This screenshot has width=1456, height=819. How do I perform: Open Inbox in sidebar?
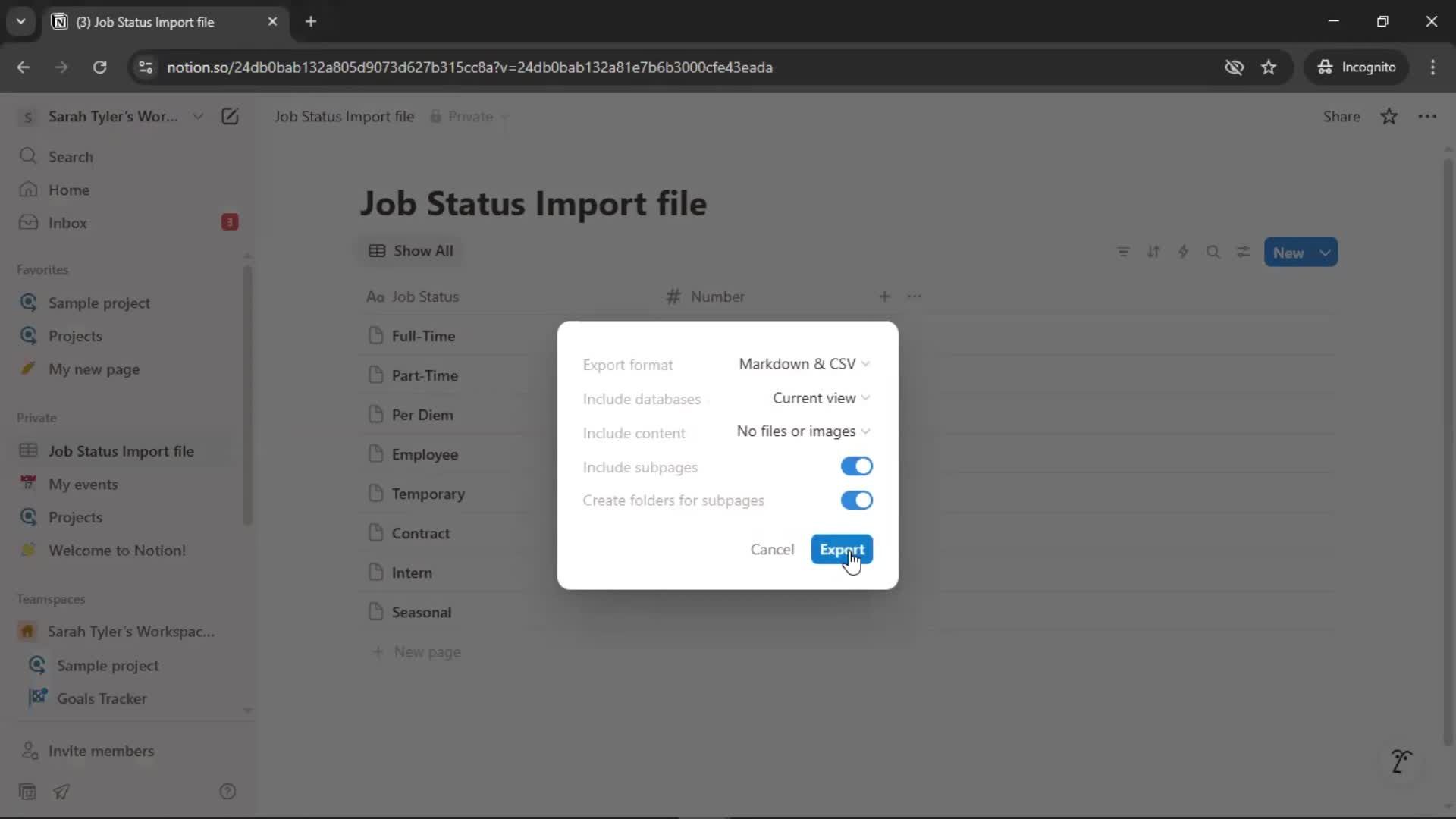67,223
